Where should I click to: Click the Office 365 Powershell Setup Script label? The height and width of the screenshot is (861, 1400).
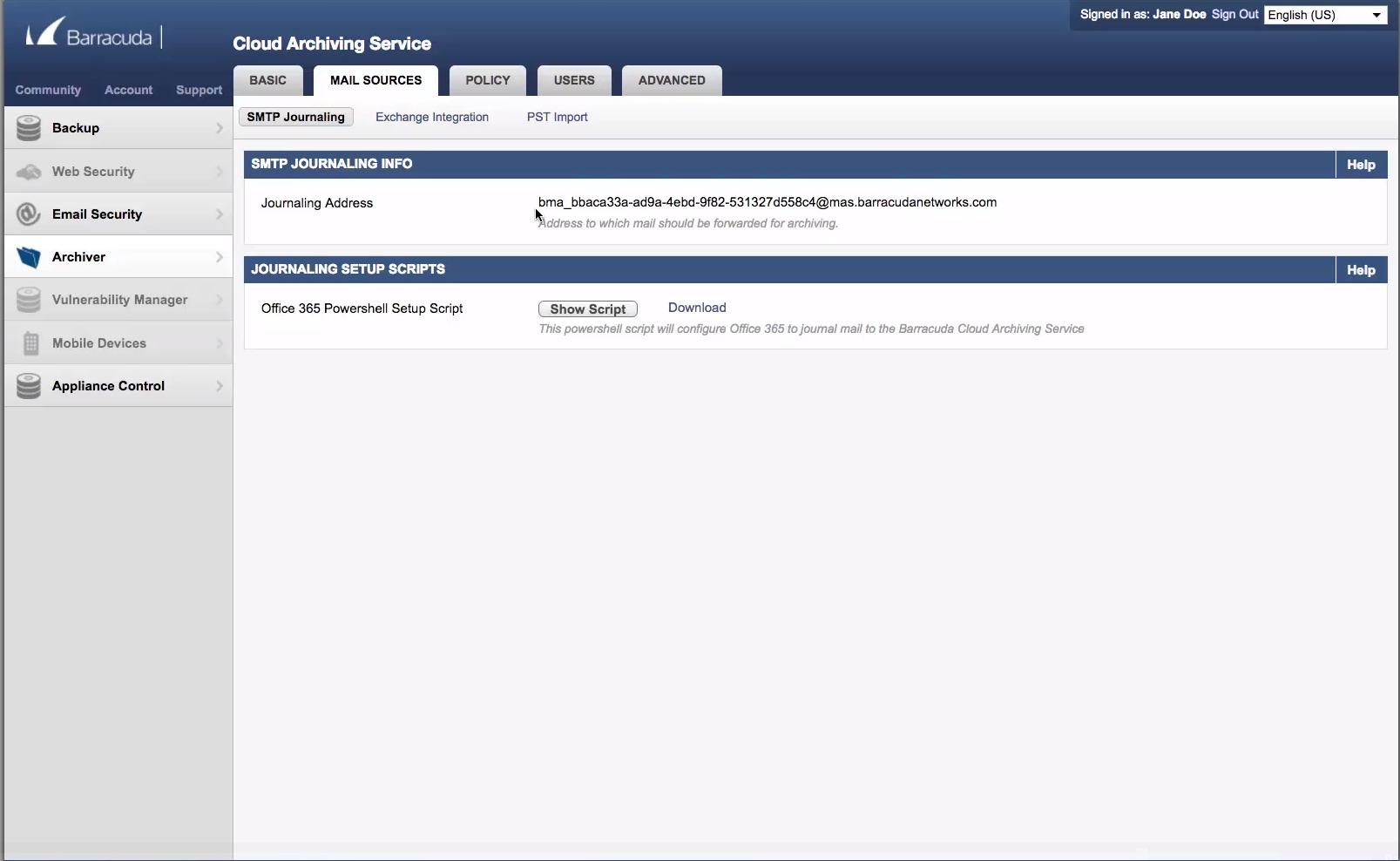(362, 308)
